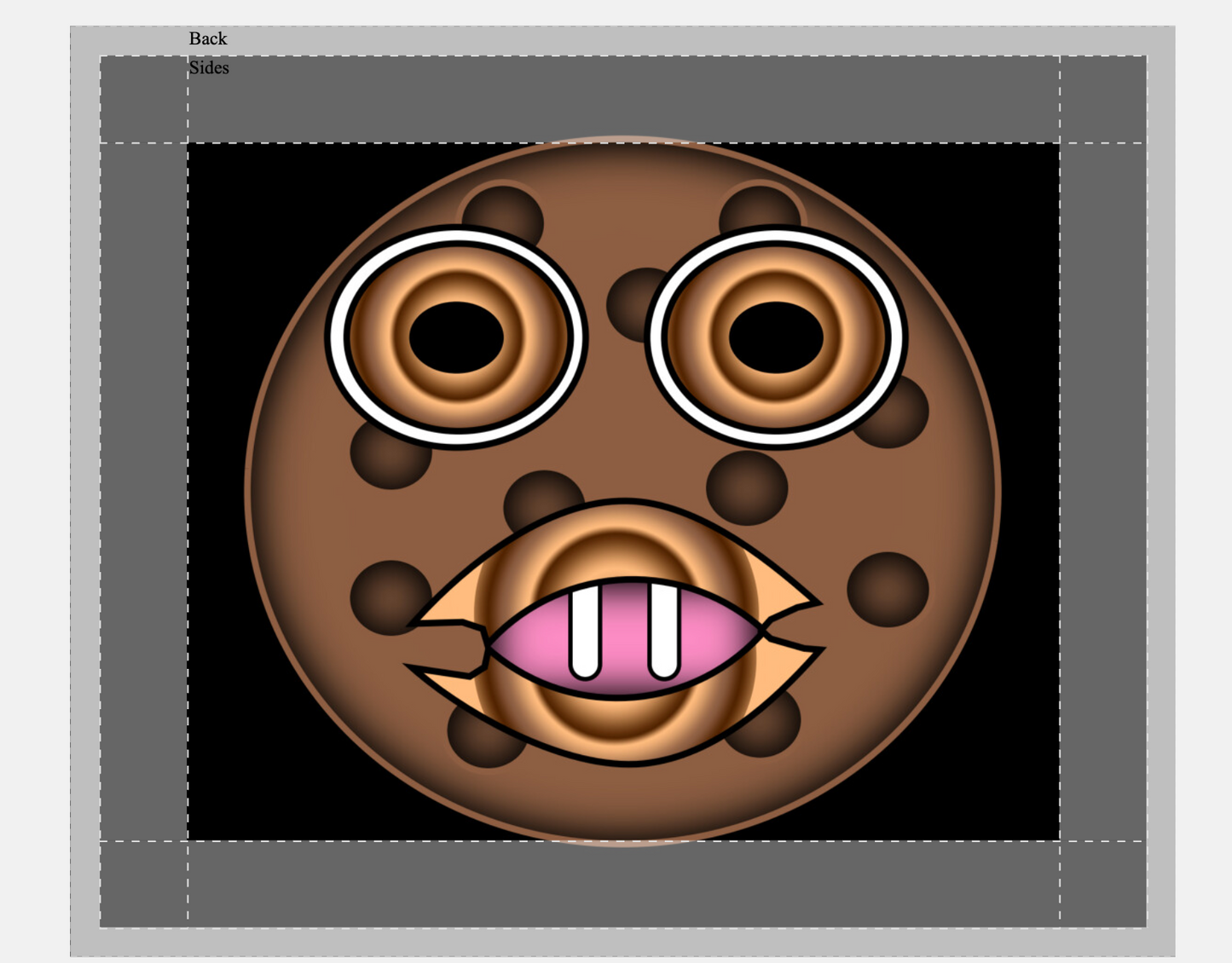This screenshot has height=963, width=1232.
Task: Click the right eye's black pupil
Action: point(776,337)
